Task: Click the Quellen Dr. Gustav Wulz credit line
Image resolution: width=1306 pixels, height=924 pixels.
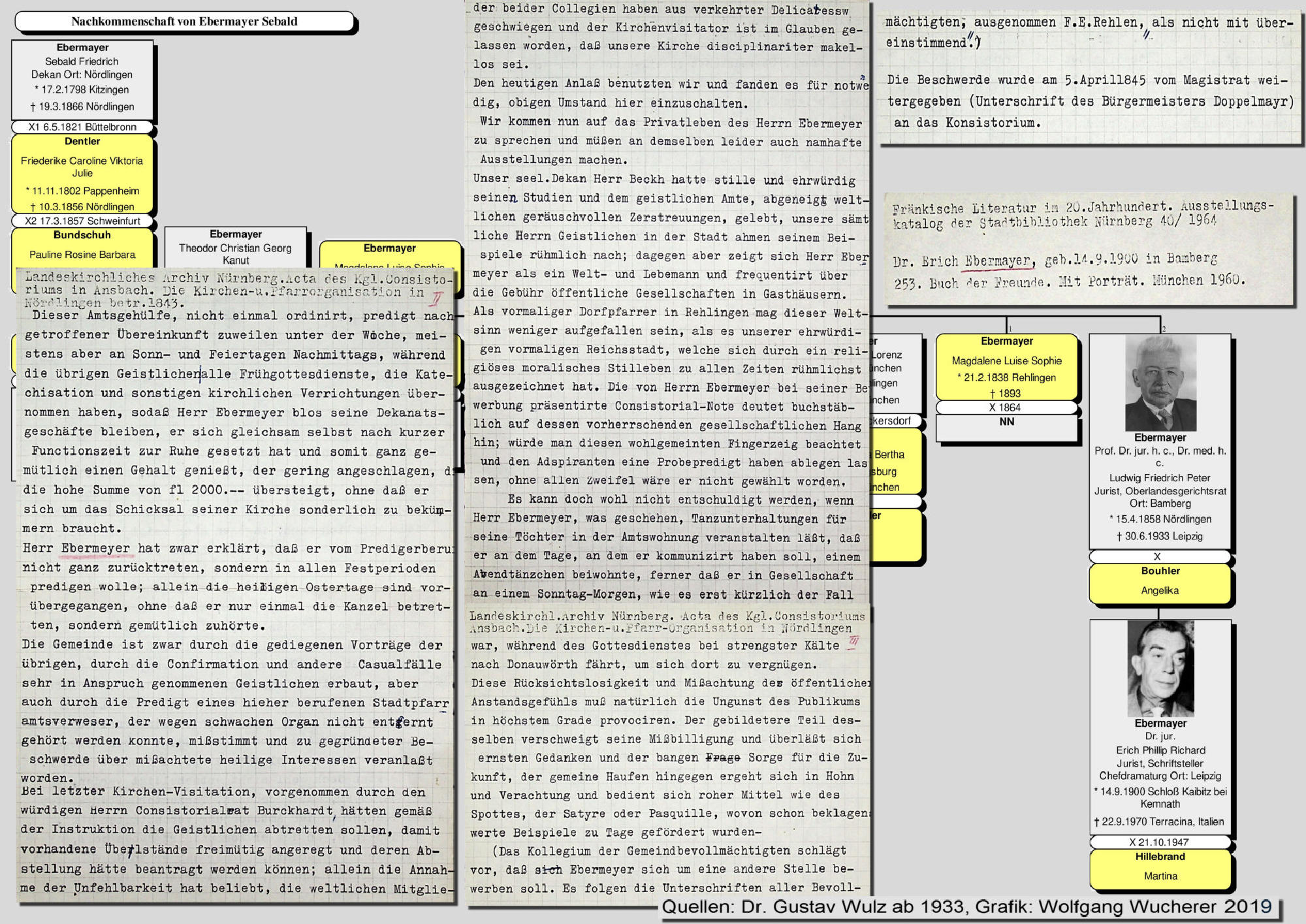Action: coord(966,908)
